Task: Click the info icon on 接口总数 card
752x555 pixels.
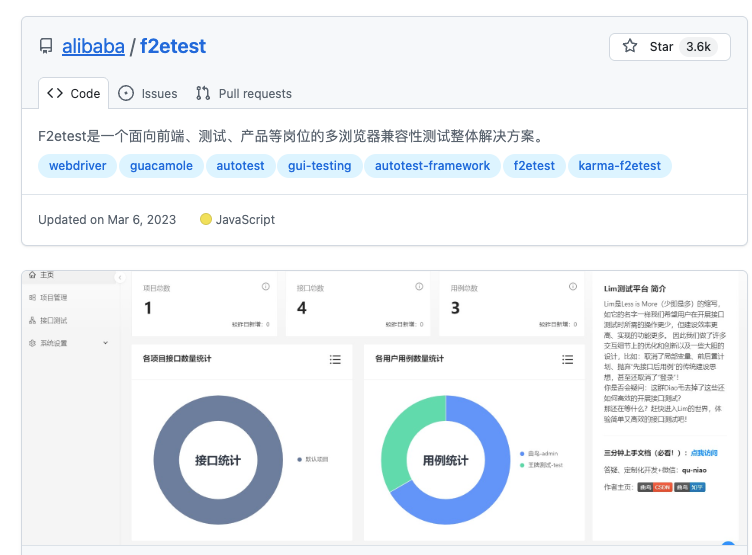Action: (419, 286)
